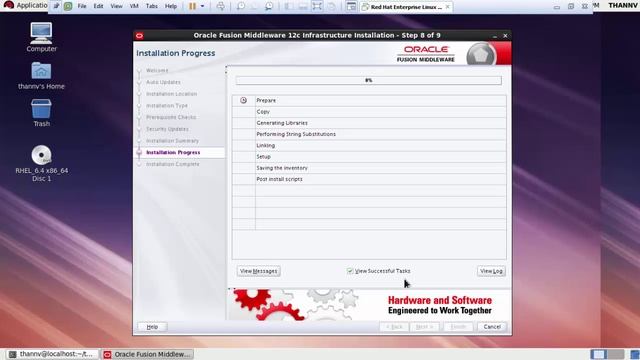Select the Linking task row
This screenshot has height=360, width=640.
click(x=369, y=145)
